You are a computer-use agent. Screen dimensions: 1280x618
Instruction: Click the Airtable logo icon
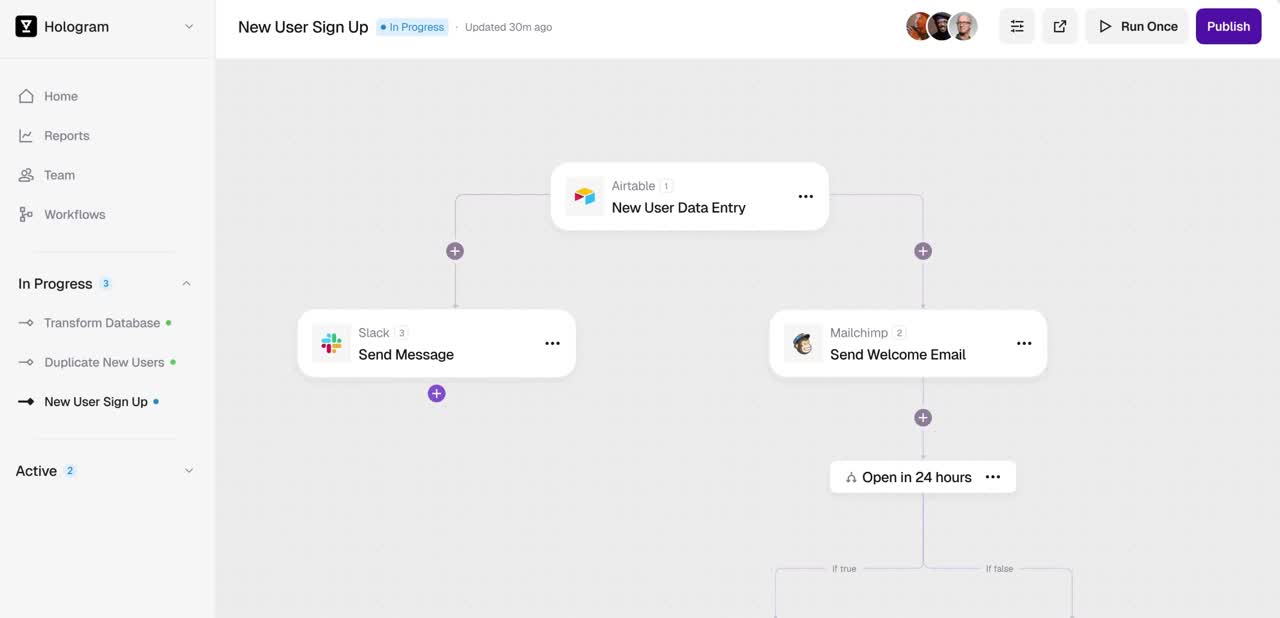coord(585,197)
